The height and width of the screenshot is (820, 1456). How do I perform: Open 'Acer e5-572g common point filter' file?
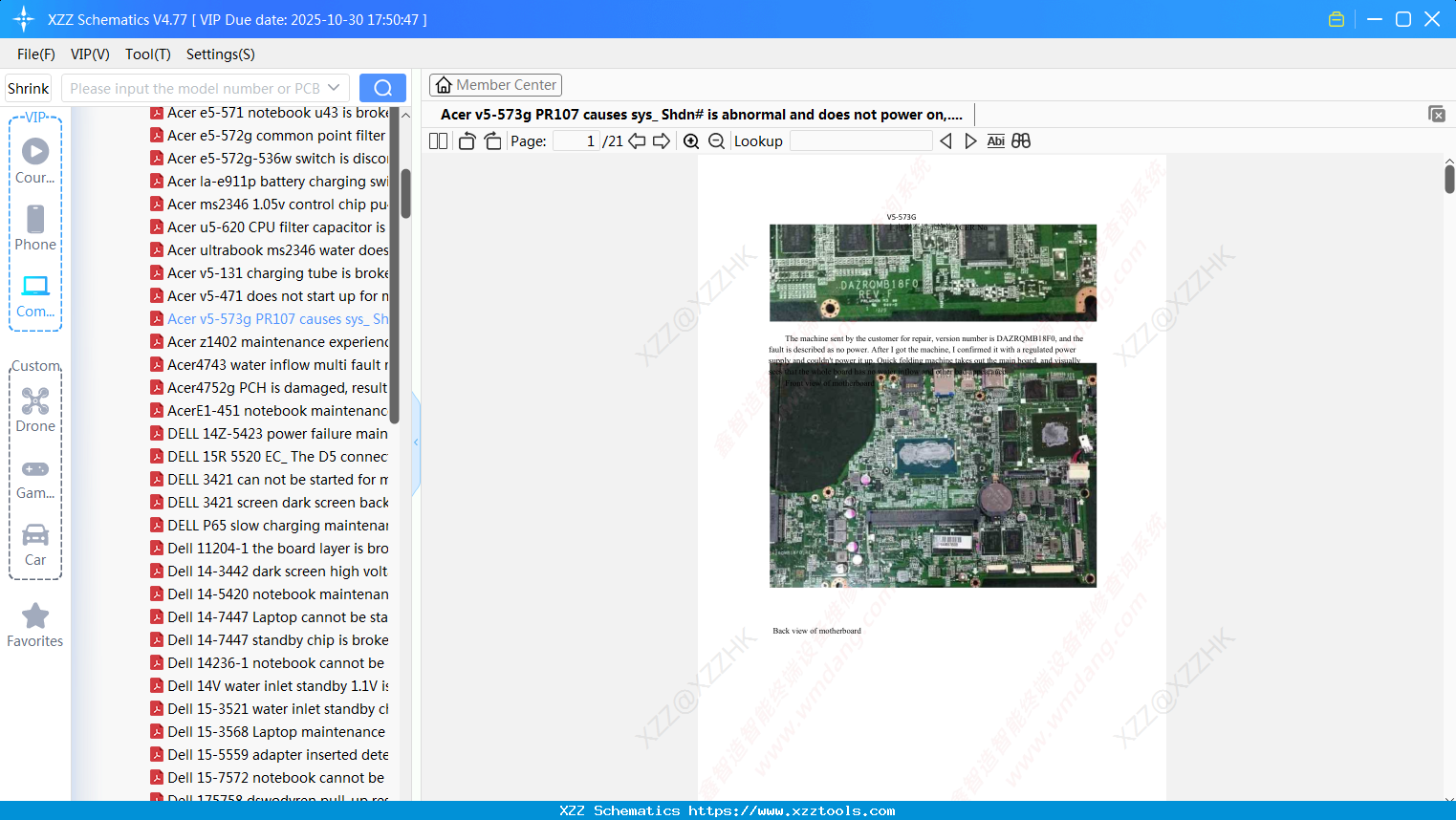[x=269, y=136]
